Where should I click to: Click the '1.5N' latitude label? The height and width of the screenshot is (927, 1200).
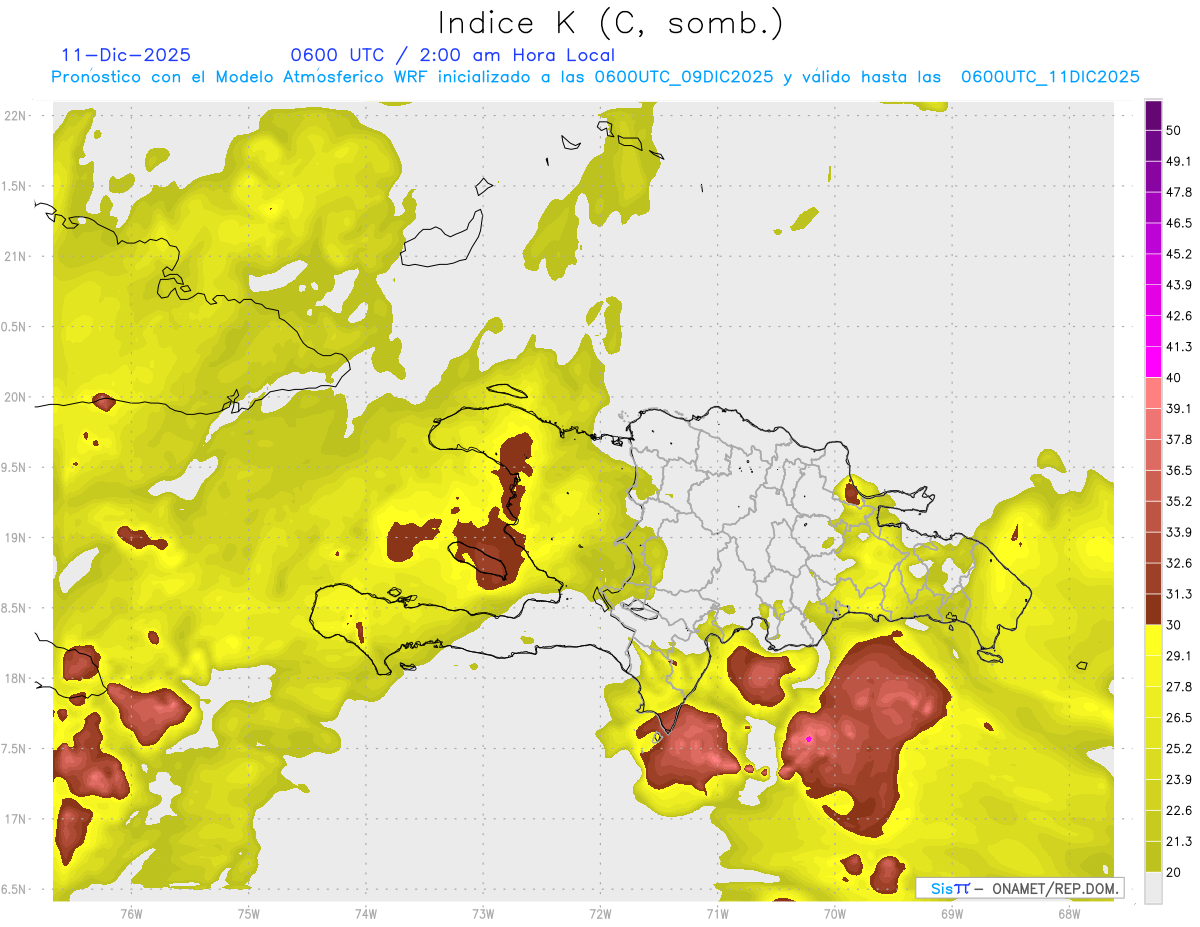coord(15,186)
